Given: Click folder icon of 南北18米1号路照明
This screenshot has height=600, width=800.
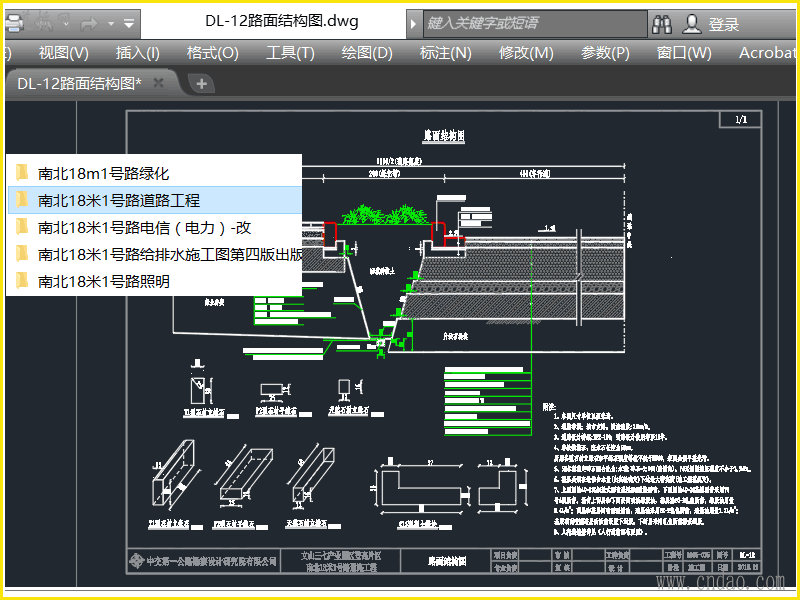Looking at the screenshot, I should point(22,281).
